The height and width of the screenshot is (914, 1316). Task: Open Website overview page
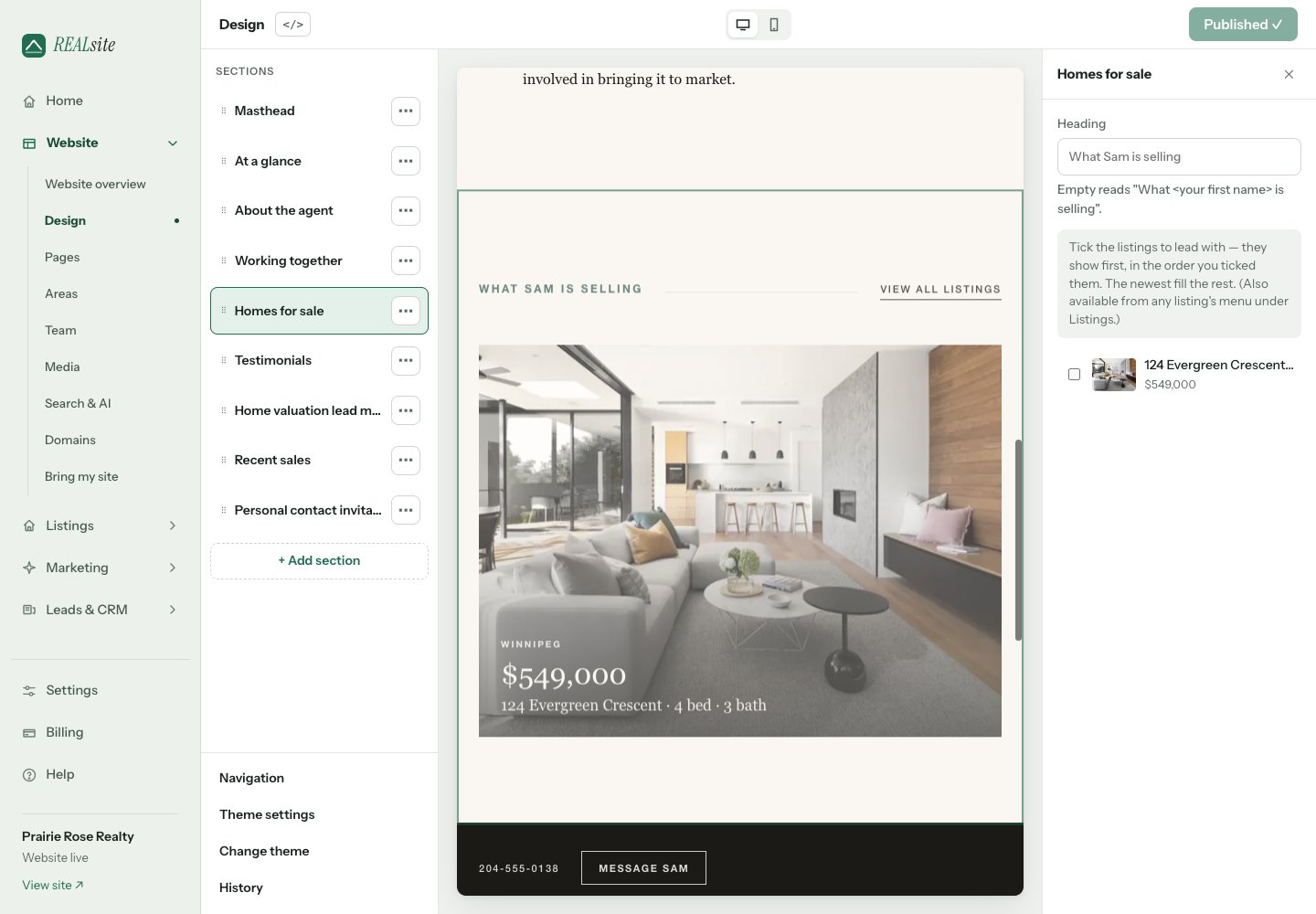click(95, 184)
